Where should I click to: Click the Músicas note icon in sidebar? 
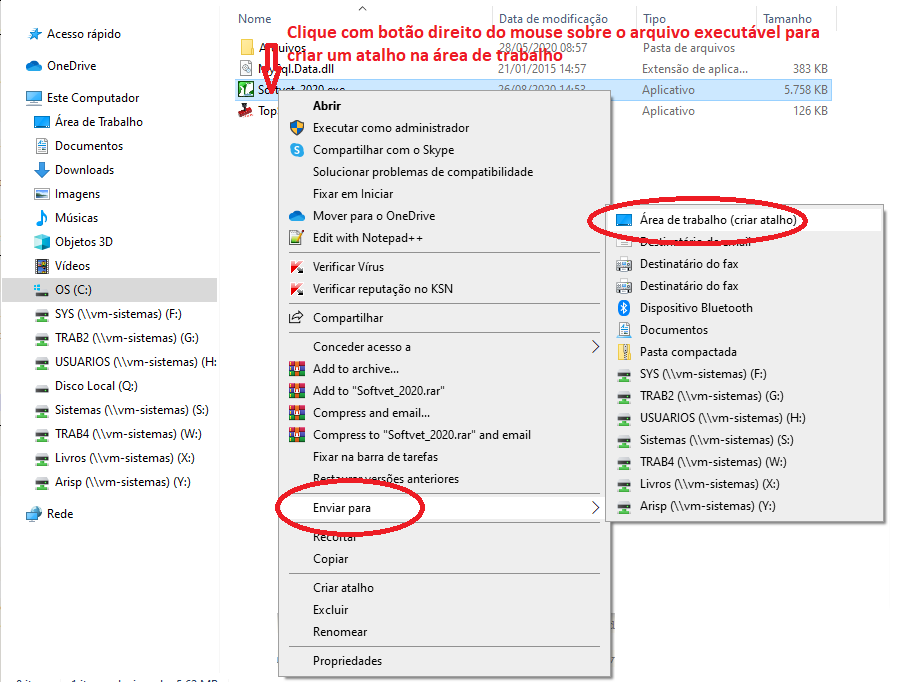tap(42, 218)
